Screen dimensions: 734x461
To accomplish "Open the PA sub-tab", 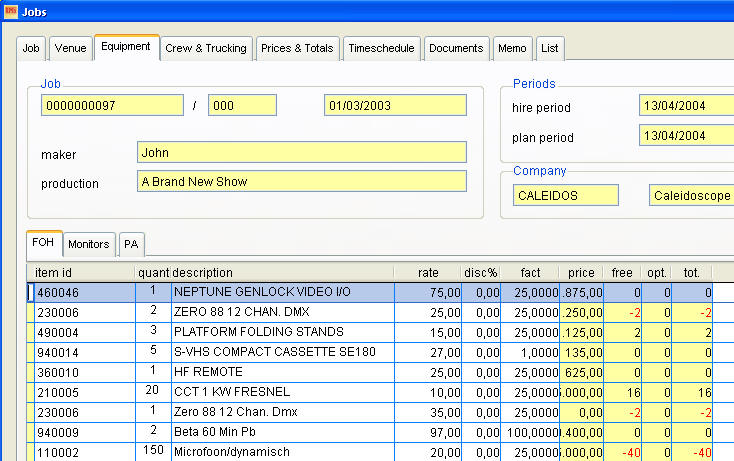I will click(x=131, y=244).
